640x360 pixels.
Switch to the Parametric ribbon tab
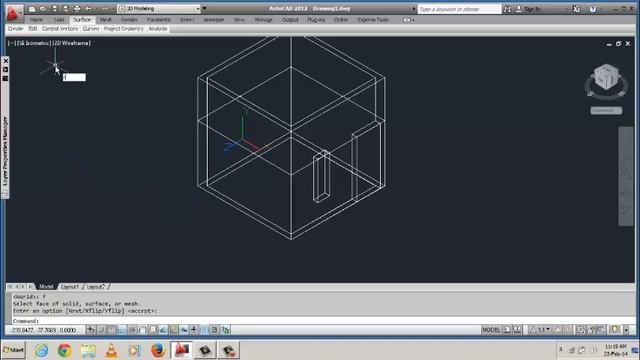click(159, 20)
